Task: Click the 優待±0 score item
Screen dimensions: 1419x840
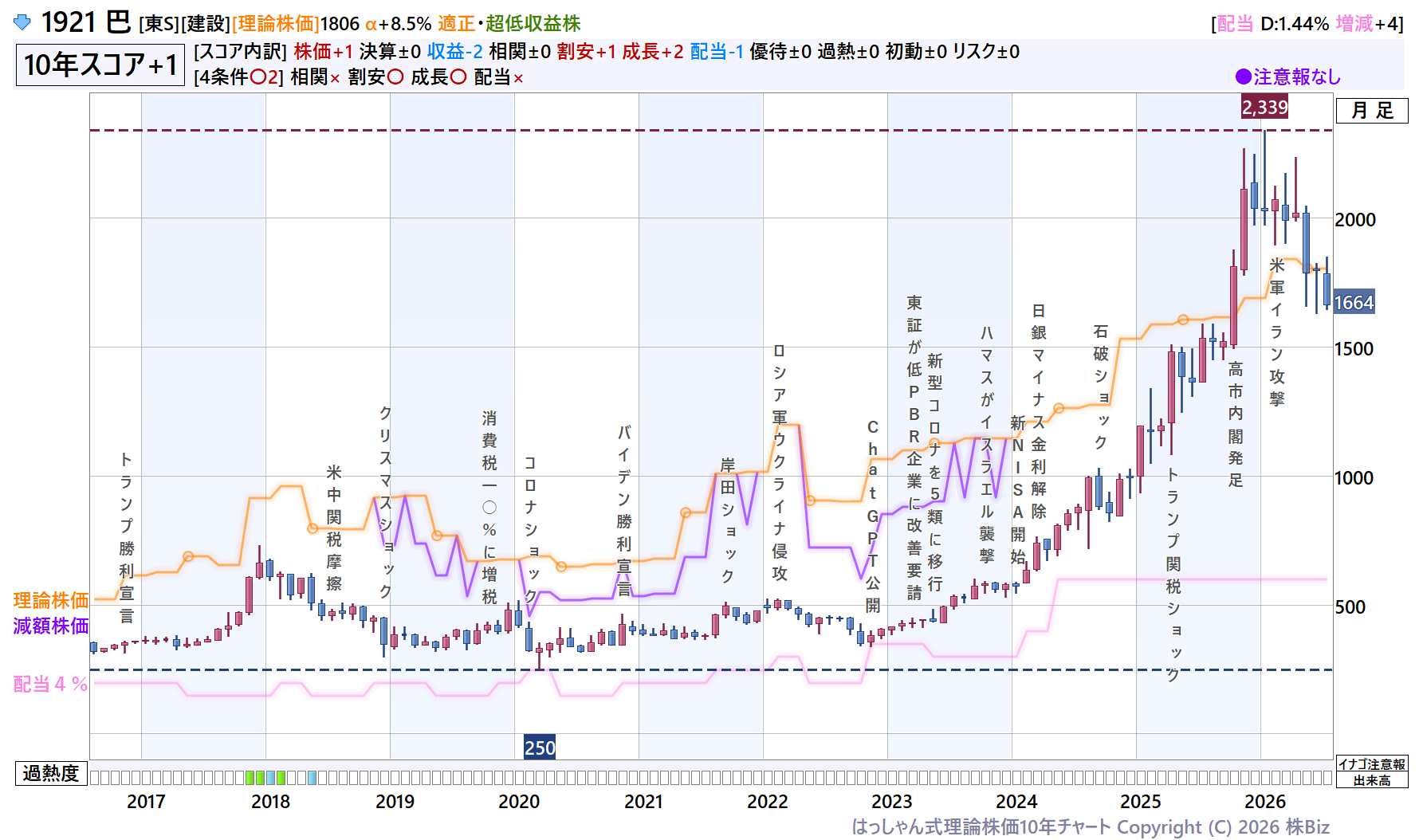Action: [780, 52]
